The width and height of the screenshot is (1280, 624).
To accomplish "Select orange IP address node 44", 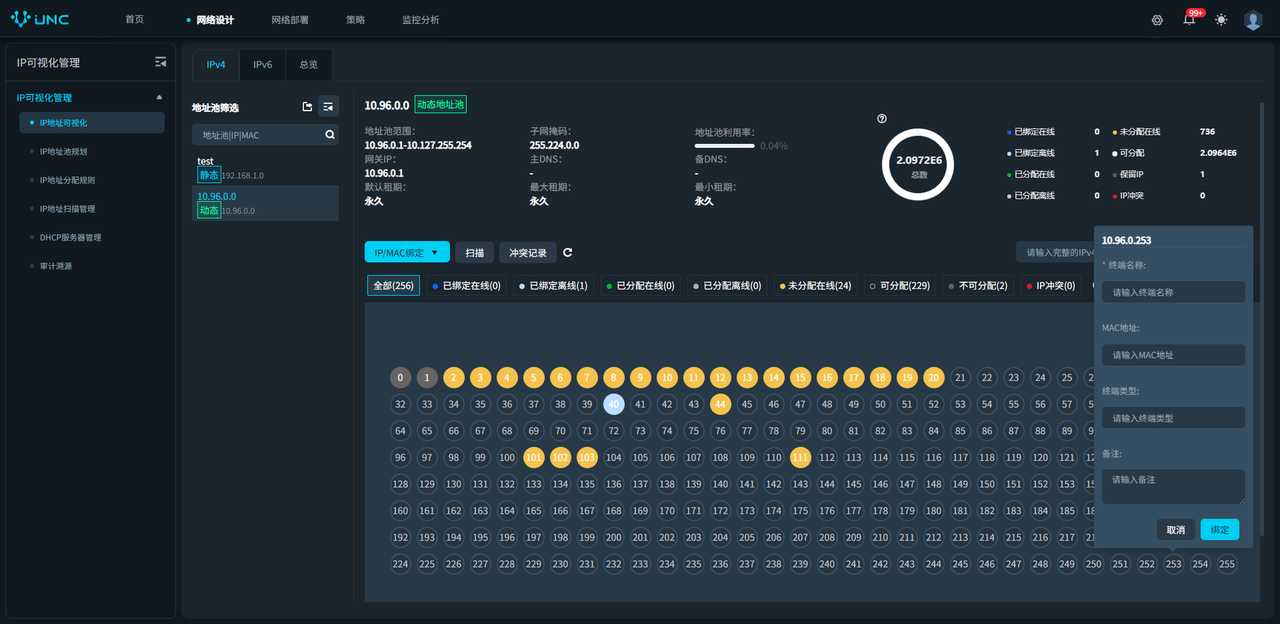I will point(720,404).
